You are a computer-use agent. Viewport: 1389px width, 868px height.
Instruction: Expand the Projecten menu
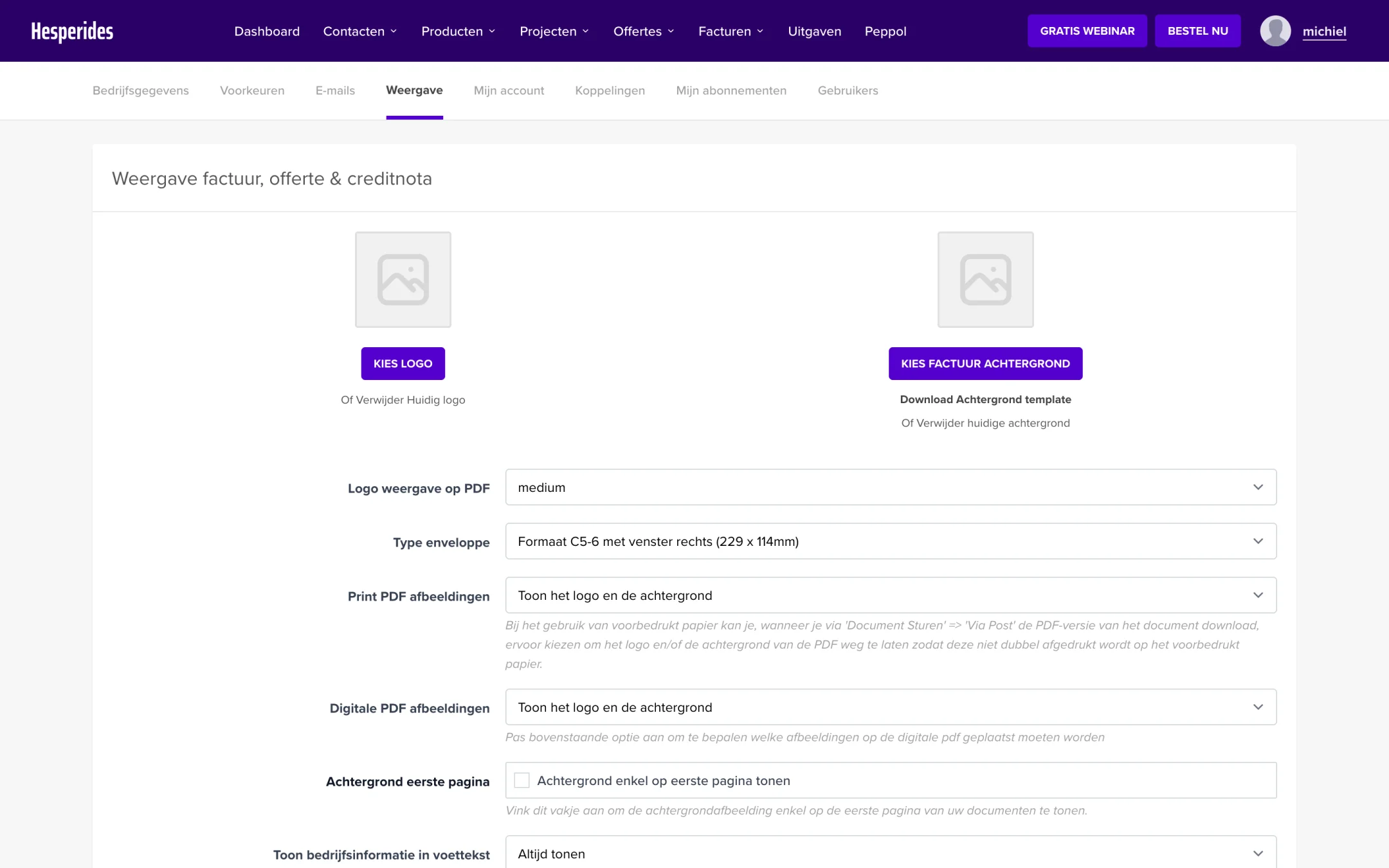click(554, 31)
